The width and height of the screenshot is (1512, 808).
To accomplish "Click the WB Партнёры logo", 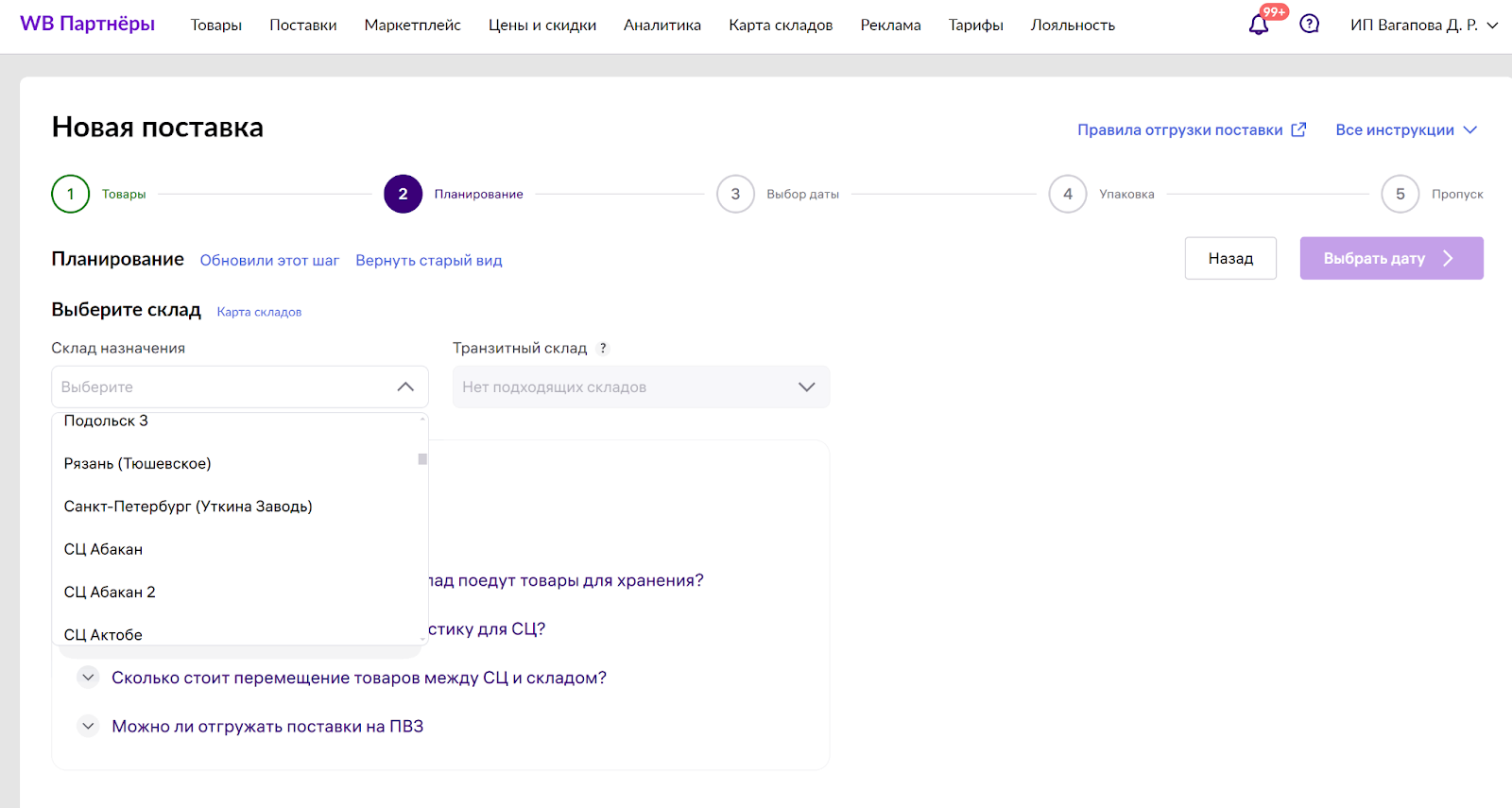I will coord(87,24).
